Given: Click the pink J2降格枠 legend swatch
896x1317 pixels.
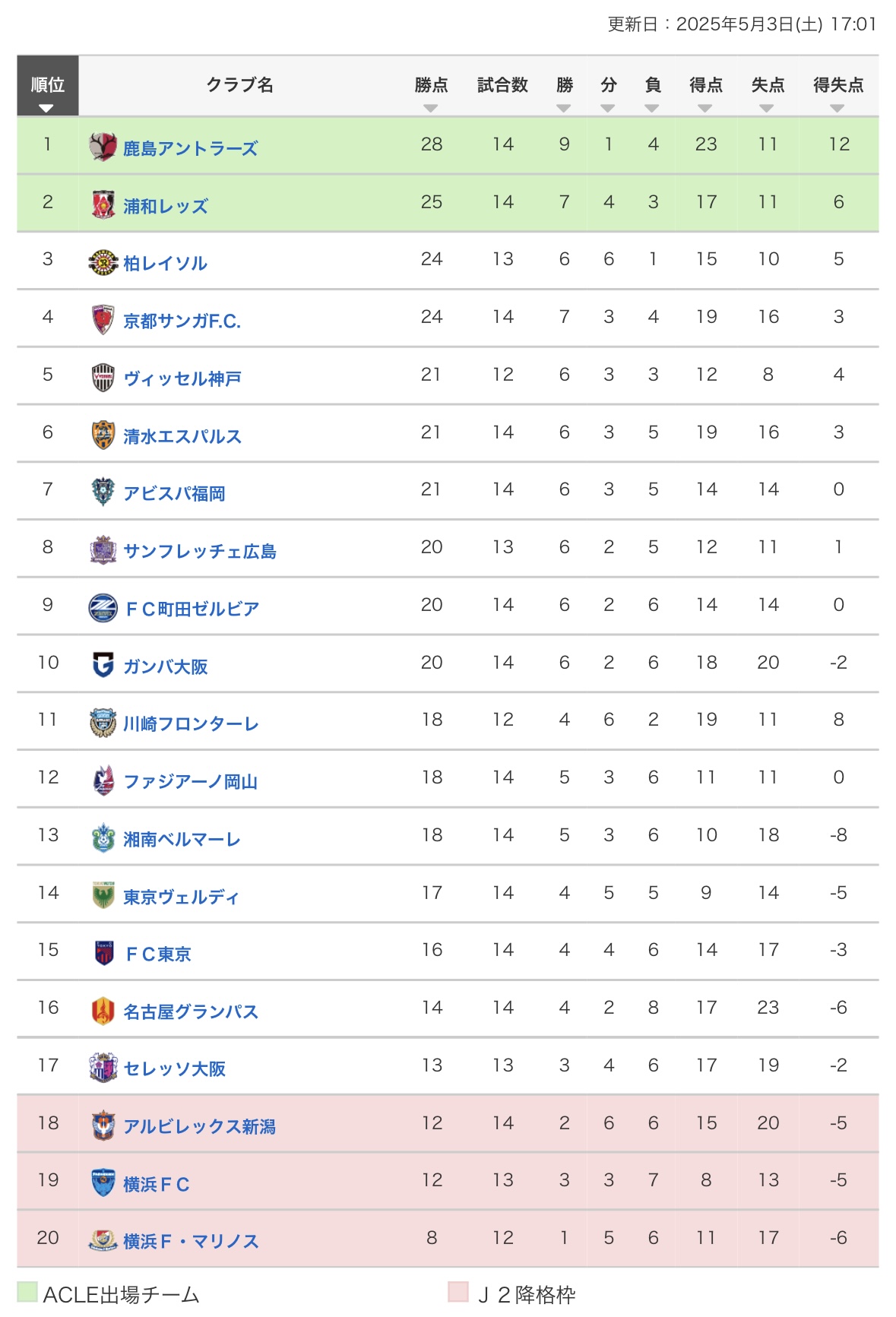Looking at the screenshot, I should 458,1291.
